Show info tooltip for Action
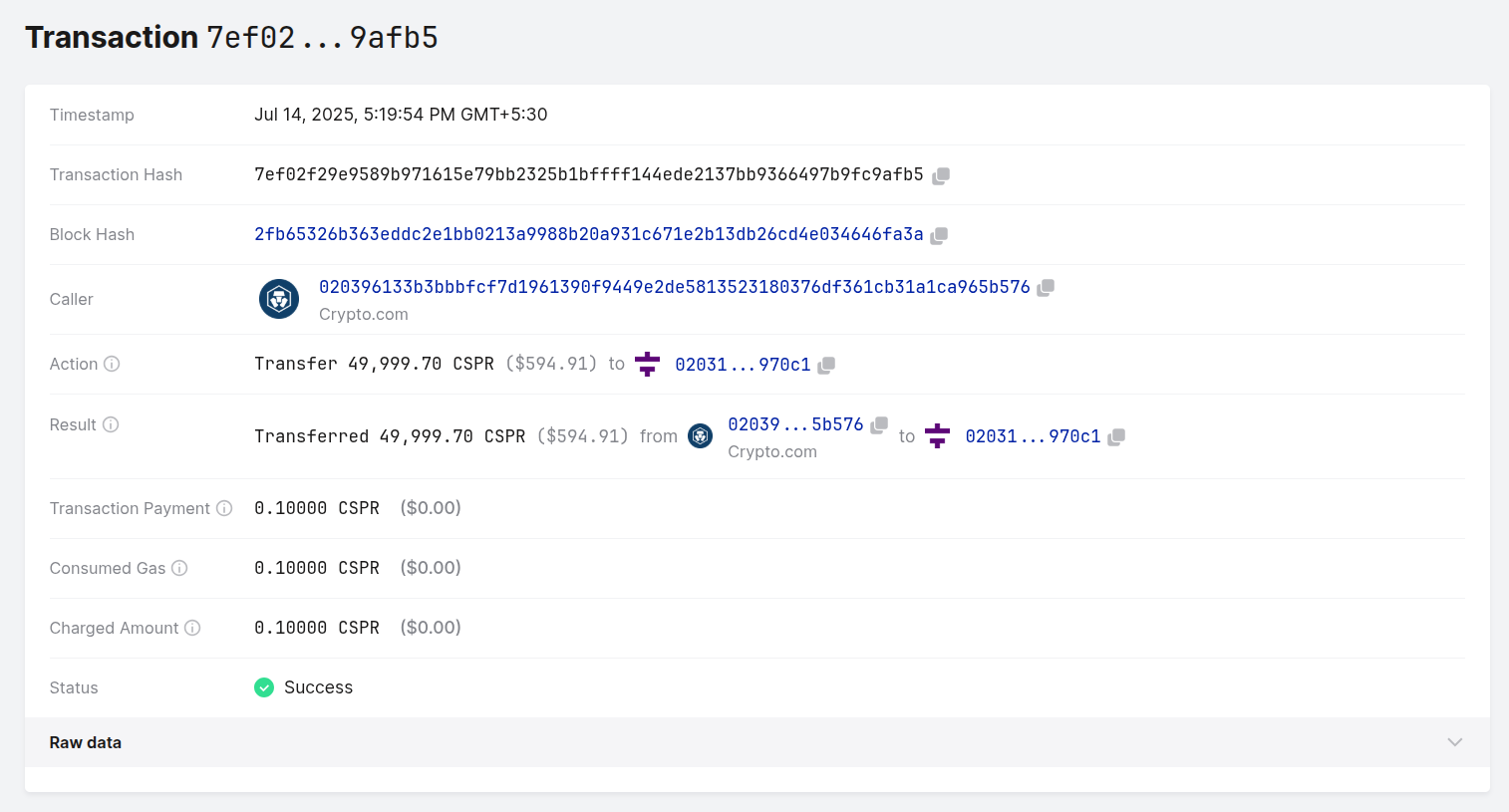Image resolution: width=1509 pixels, height=812 pixels. 112,364
